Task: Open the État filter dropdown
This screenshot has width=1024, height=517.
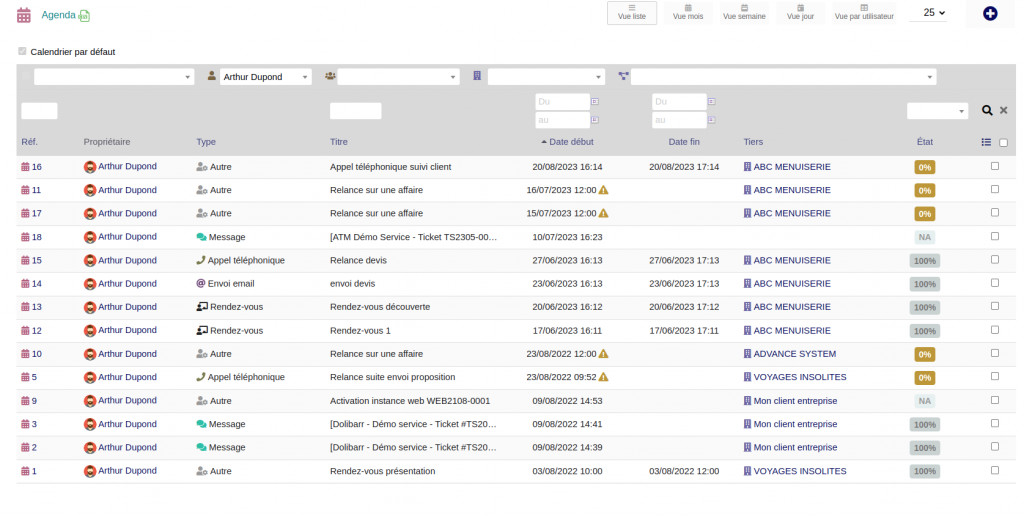Action: (x=937, y=111)
